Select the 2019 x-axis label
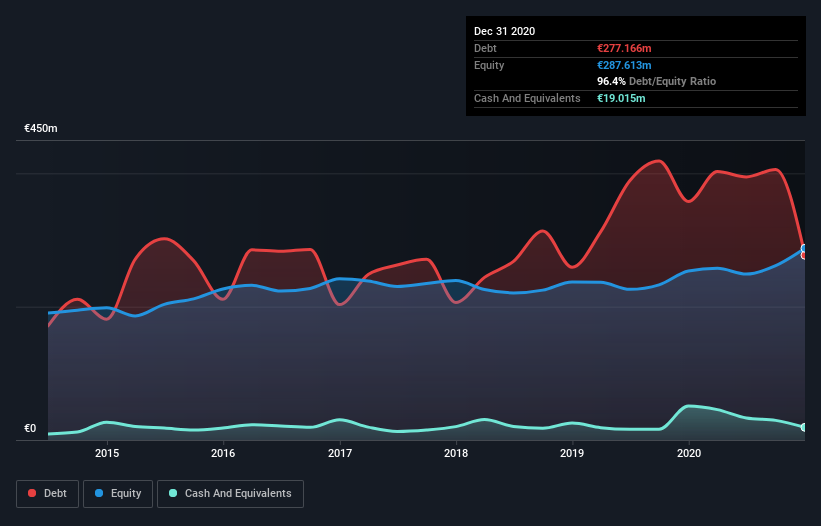Screen dimensions: 821x526 coord(572,453)
